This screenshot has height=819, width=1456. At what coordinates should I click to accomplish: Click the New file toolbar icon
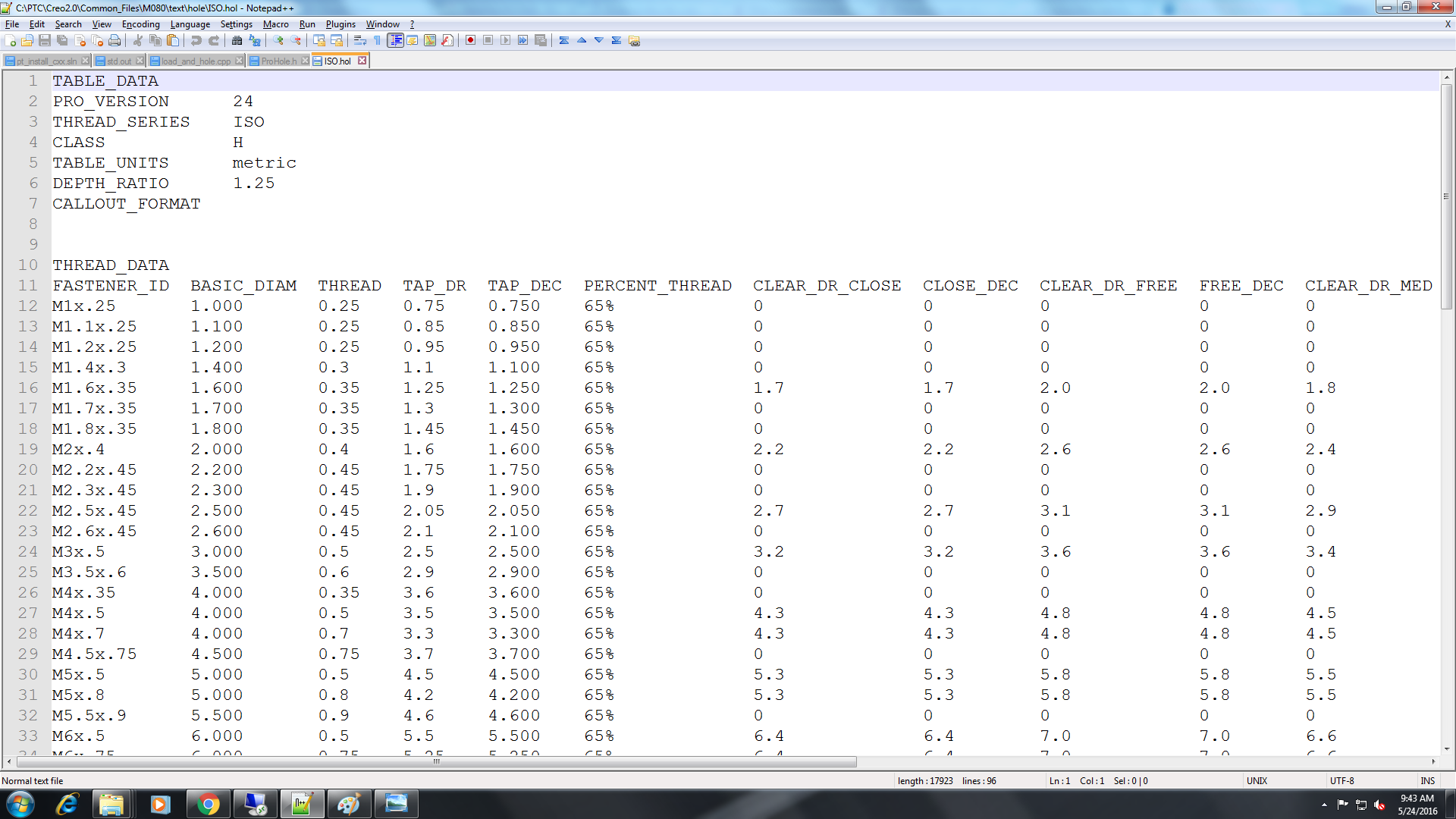[x=11, y=40]
